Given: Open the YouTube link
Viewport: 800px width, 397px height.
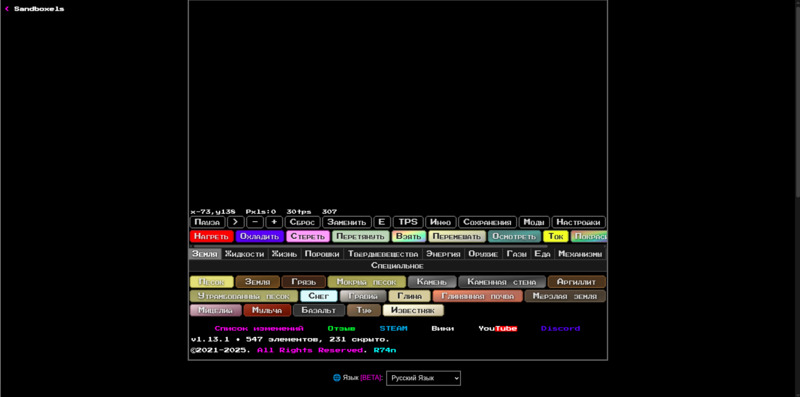Looking at the screenshot, I should click(497, 329).
